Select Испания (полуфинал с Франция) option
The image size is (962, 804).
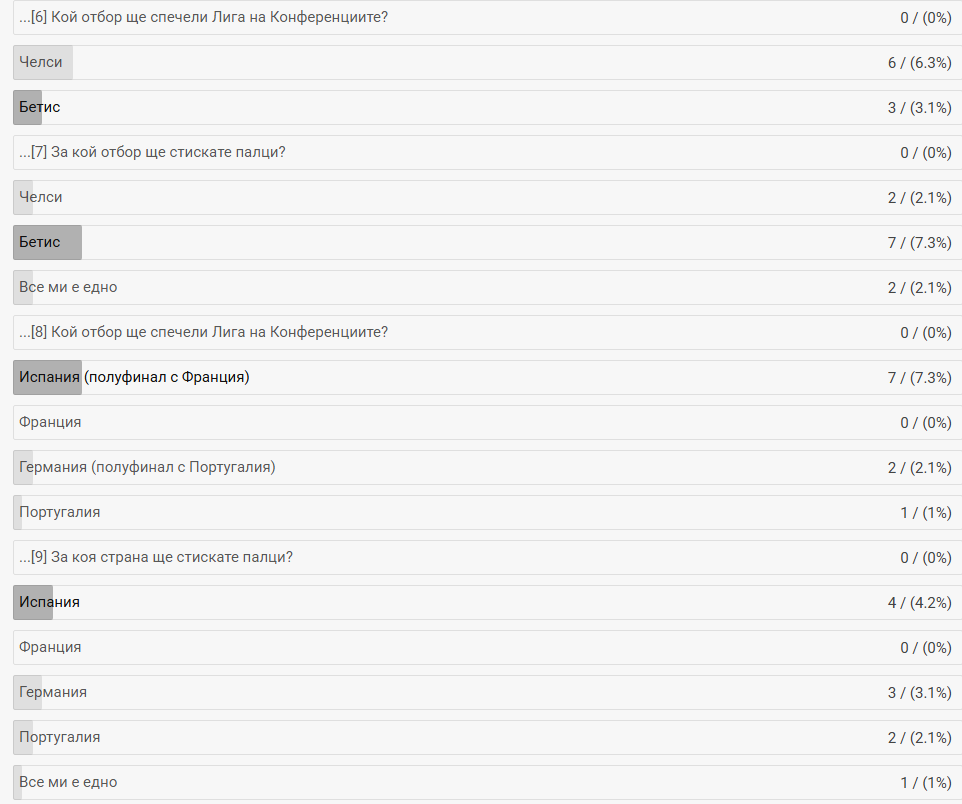[x=487, y=377]
